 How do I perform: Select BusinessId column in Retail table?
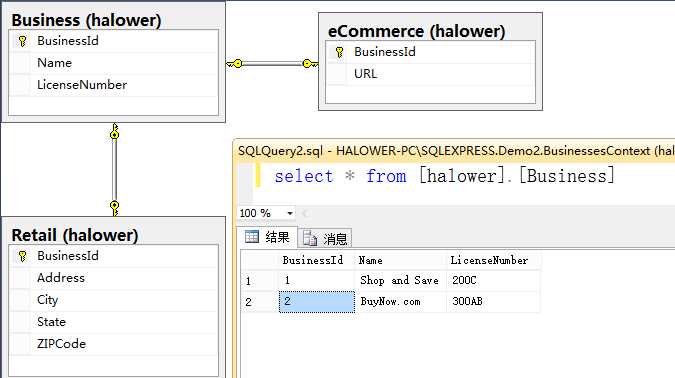[x=114, y=256]
